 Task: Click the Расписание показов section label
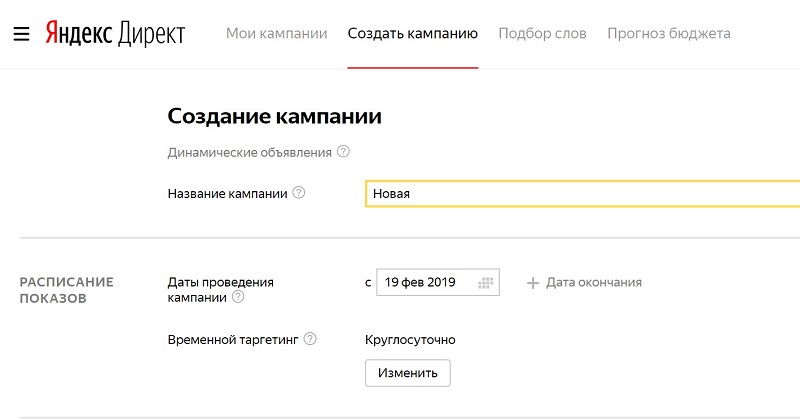pos(67,289)
